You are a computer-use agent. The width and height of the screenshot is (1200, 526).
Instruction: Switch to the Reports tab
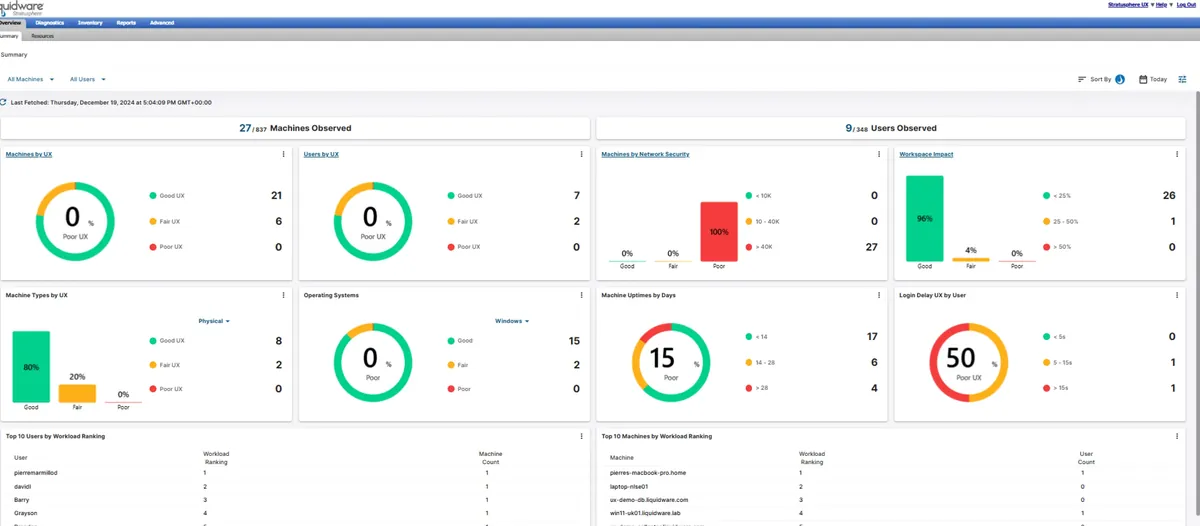tap(126, 21)
